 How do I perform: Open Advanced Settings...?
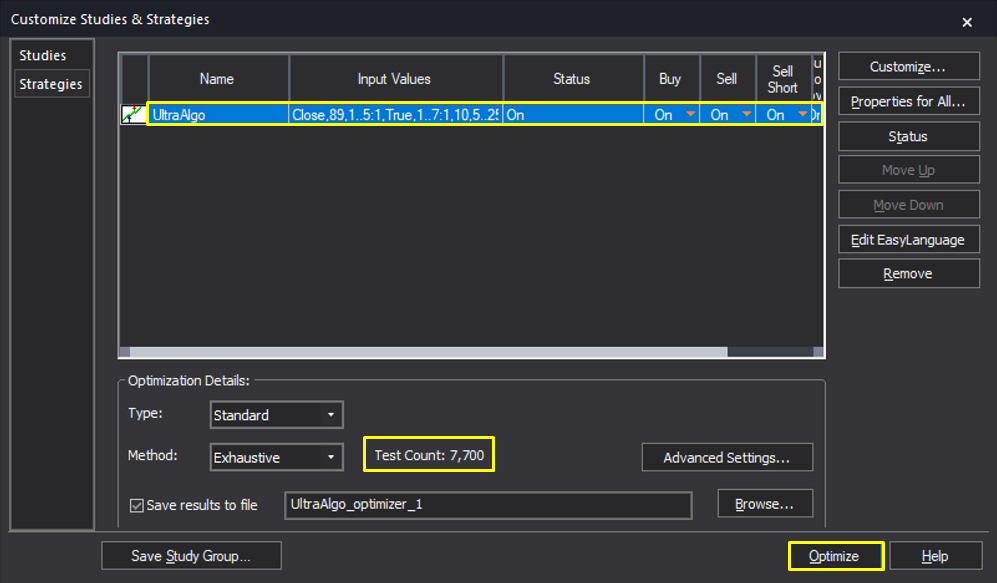coord(727,458)
